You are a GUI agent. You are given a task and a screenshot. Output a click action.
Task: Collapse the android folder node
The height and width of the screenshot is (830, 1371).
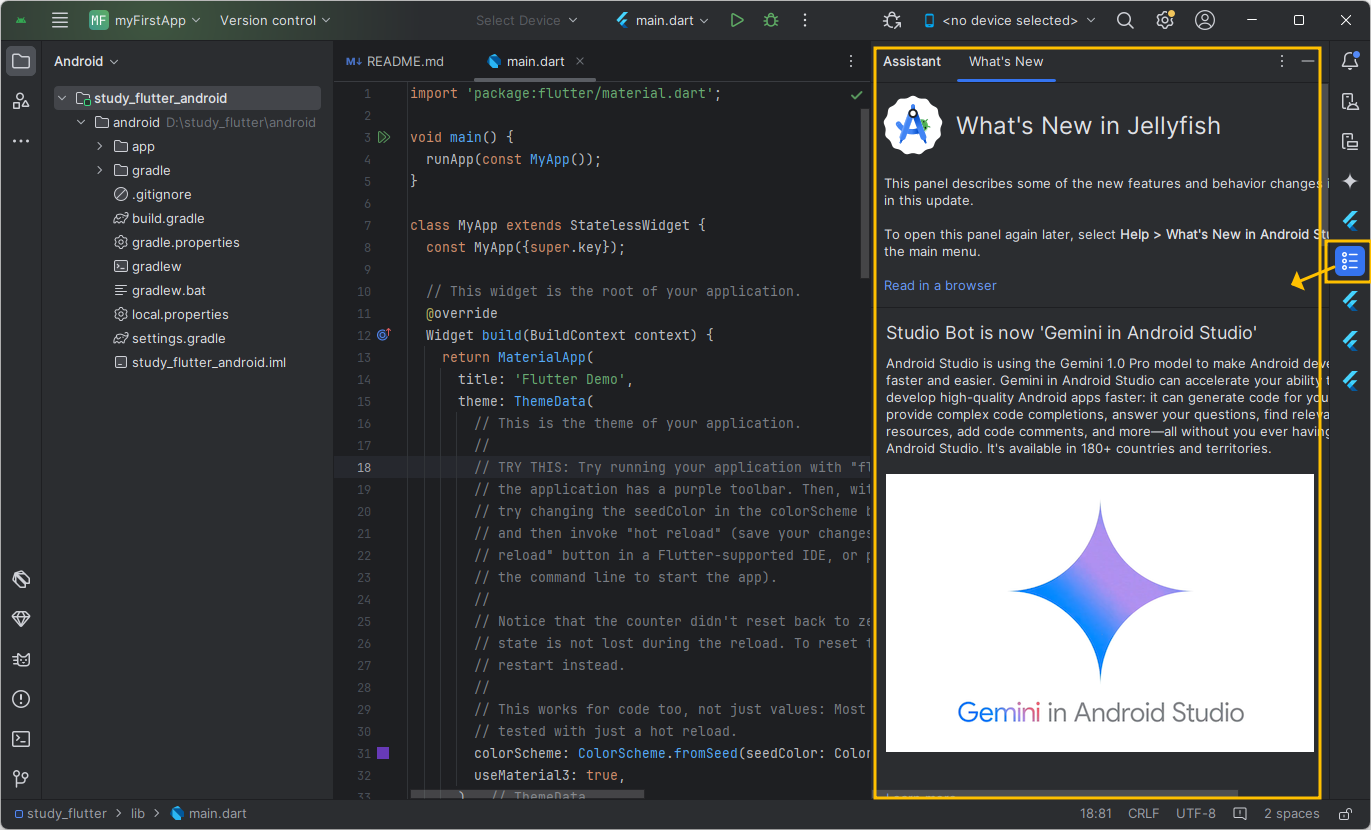[x=81, y=122]
